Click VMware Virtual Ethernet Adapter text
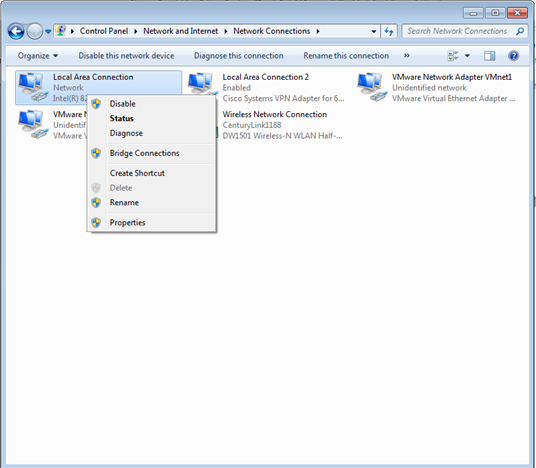 click(453, 98)
